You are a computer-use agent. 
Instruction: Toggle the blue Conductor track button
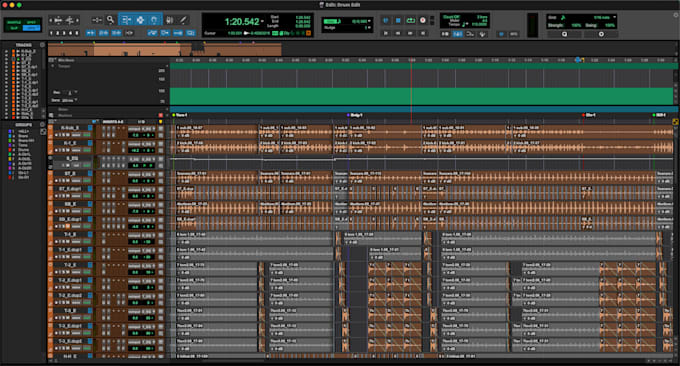click(x=483, y=33)
